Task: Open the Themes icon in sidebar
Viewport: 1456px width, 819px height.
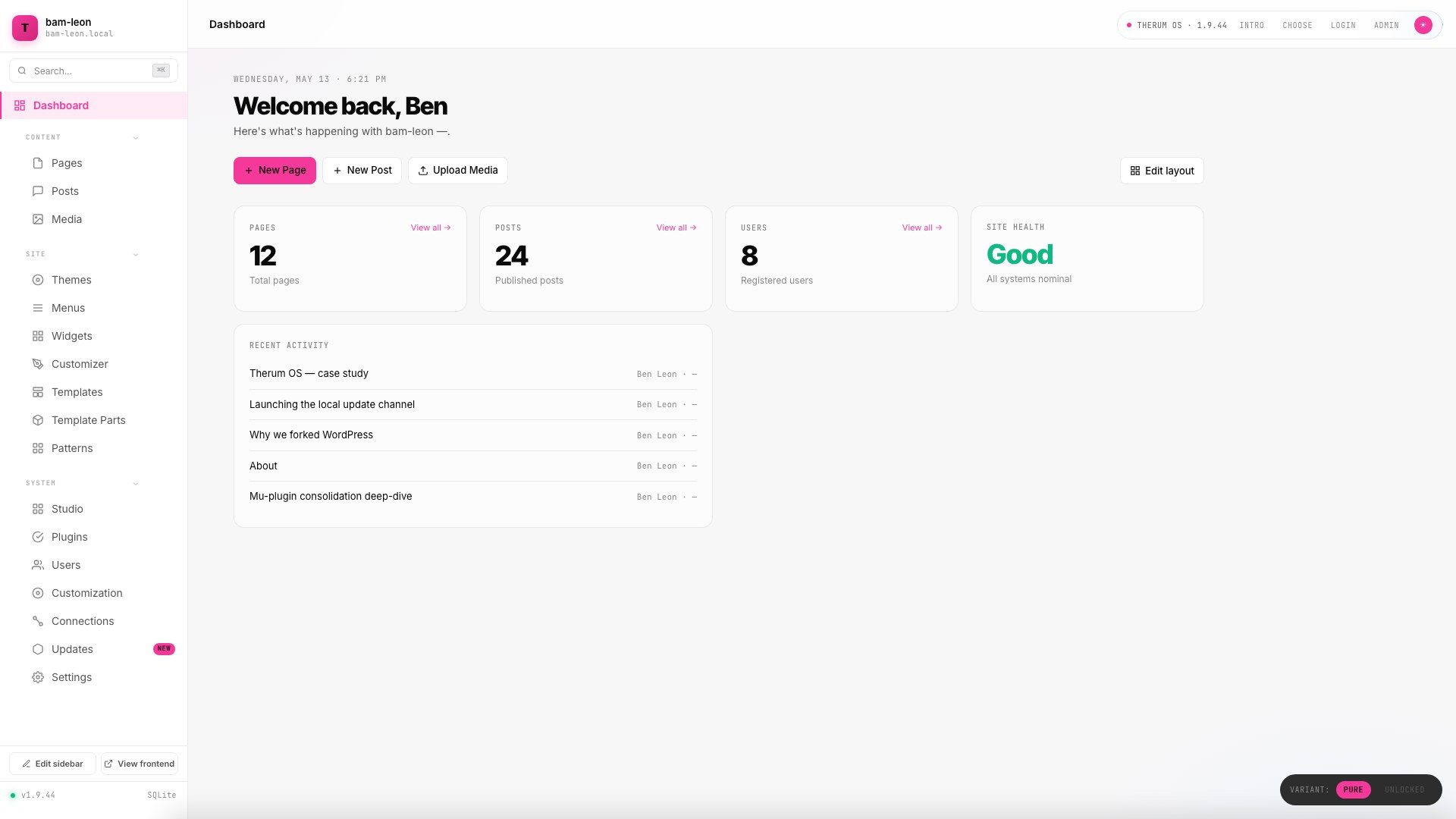Action: click(38, 280)
